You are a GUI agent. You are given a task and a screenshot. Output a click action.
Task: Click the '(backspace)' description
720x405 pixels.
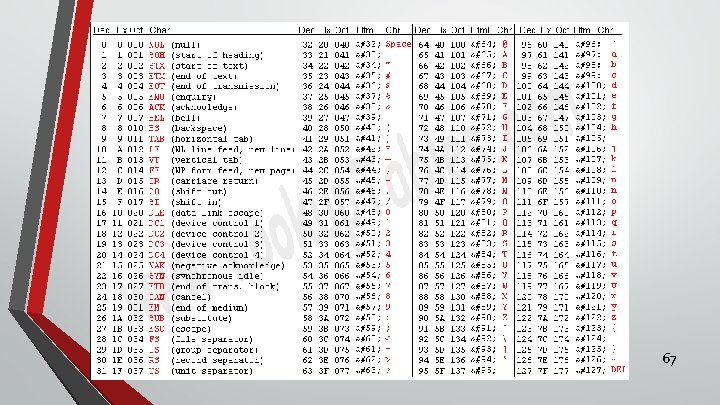[x=199, y=128]
